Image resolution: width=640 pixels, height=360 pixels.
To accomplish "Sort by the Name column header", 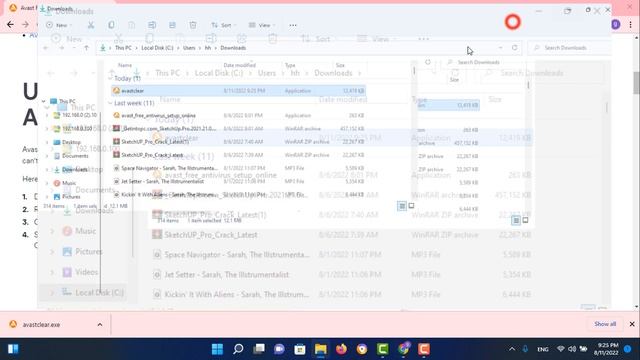I will (x=125, y=65).
